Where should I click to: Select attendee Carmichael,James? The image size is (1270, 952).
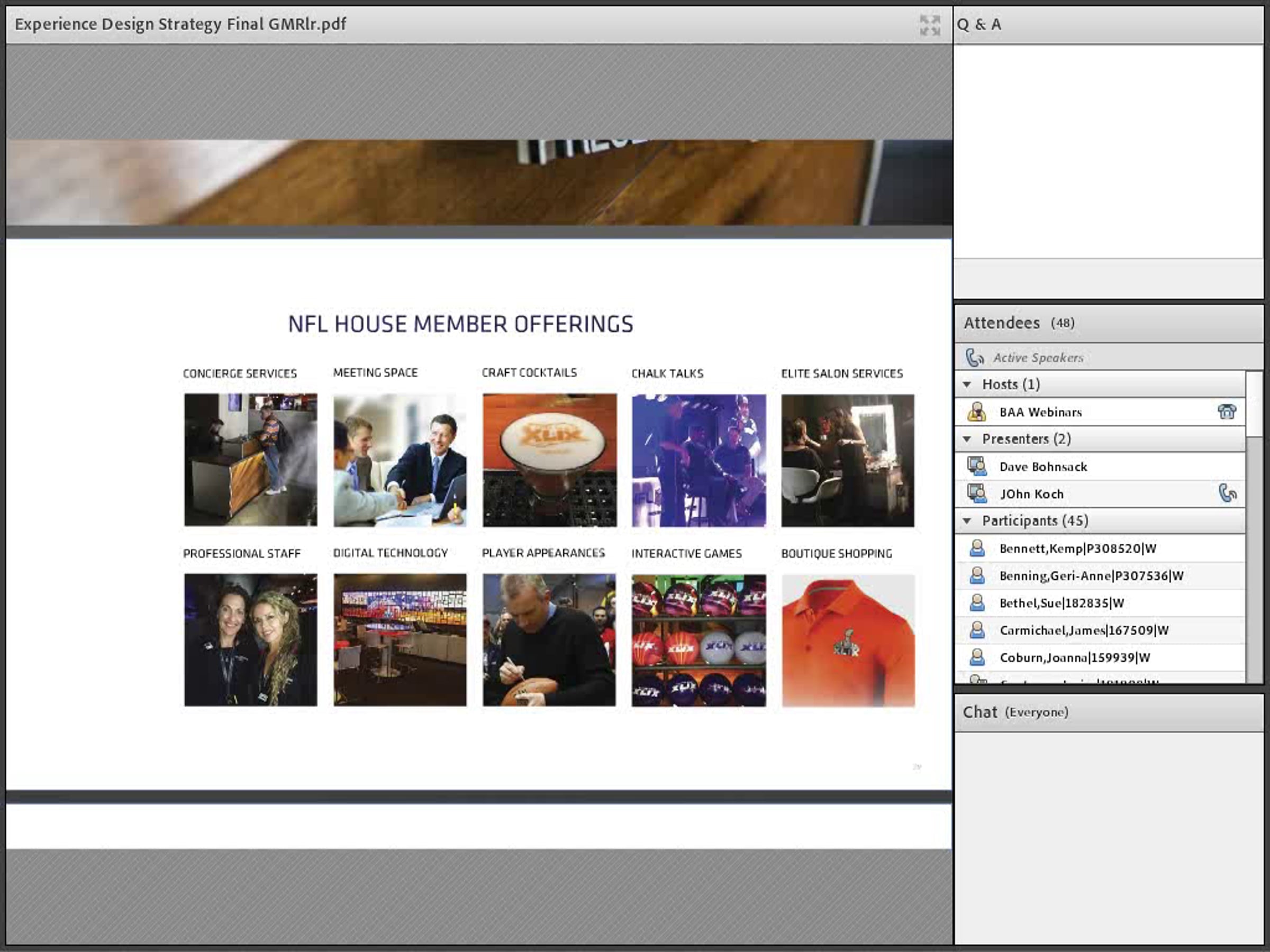[x=1083, y=630]
